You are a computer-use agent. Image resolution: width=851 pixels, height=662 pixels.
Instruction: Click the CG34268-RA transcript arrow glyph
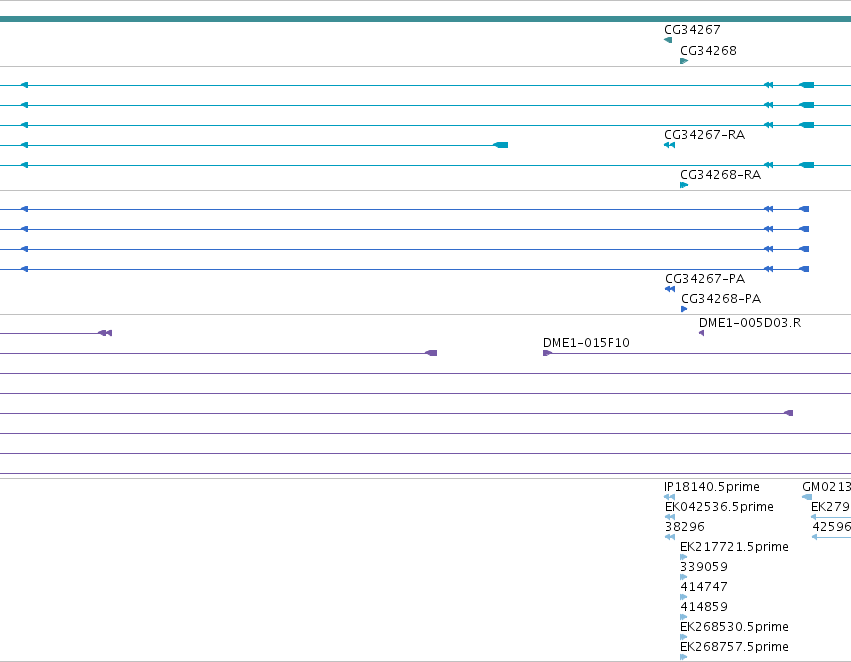coord(684,185)
